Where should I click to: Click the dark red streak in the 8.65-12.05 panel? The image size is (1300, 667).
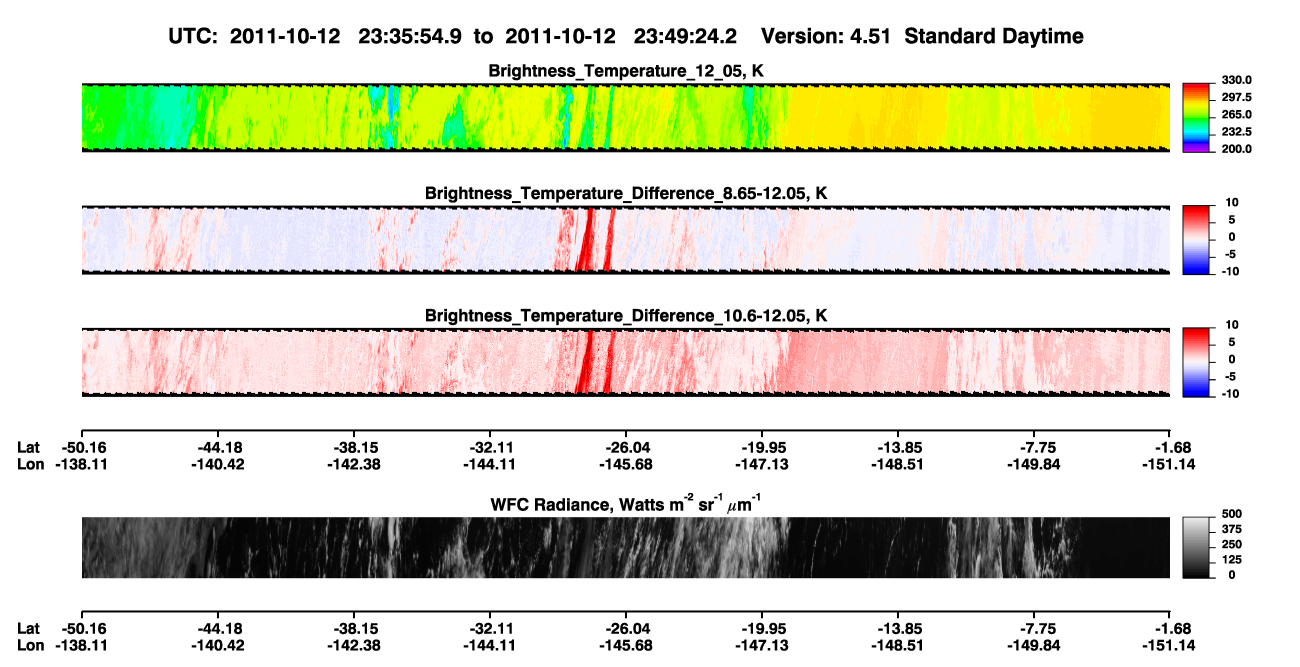[587, 240]
